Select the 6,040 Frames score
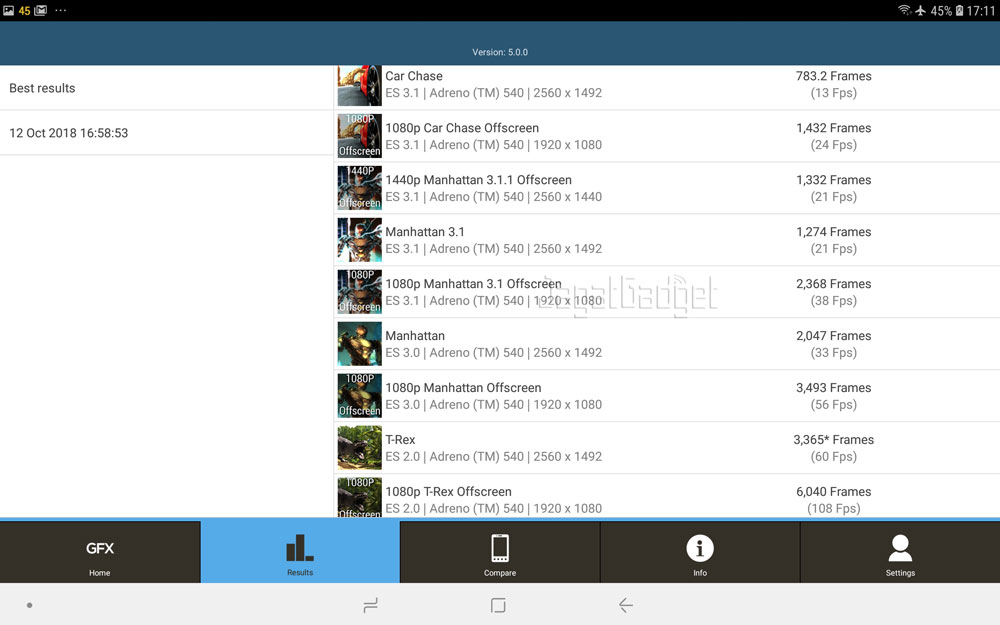The width and height of the screenshot is (1000, 625). tap(834, 492)
